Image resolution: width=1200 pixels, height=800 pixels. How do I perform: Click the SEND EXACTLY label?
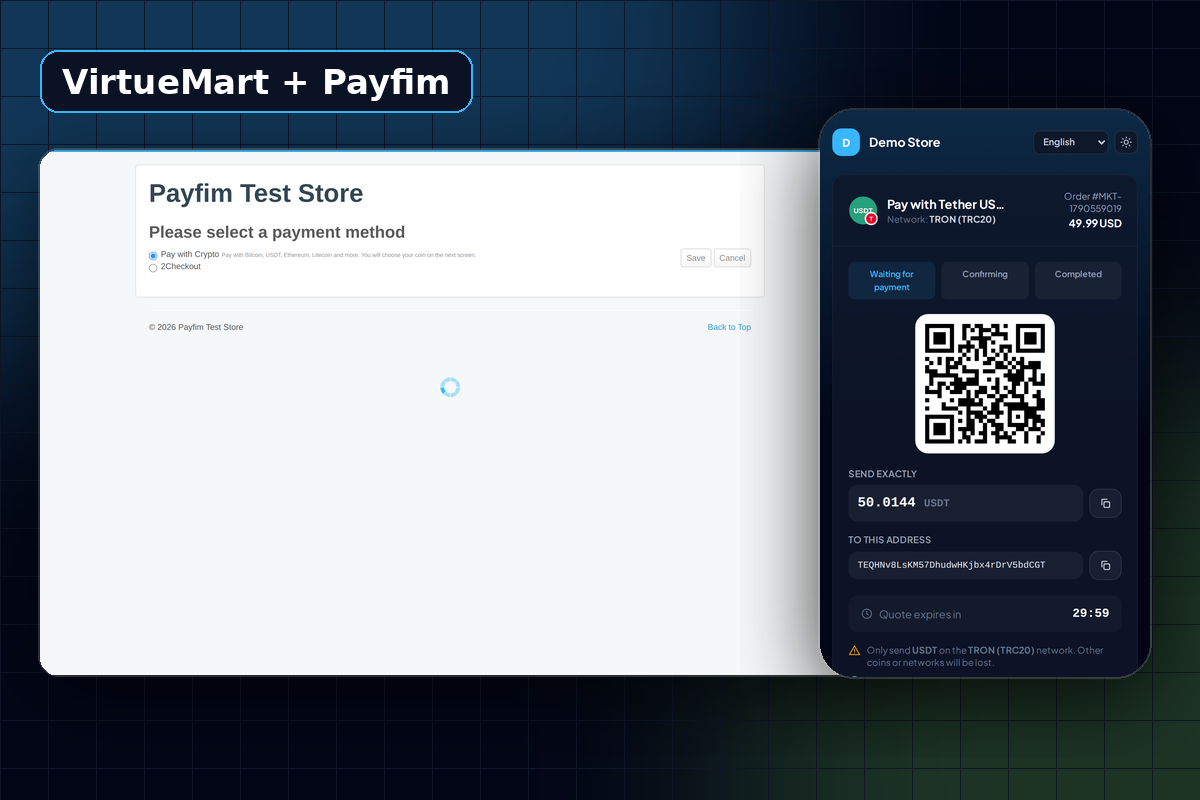click(883, 474)
